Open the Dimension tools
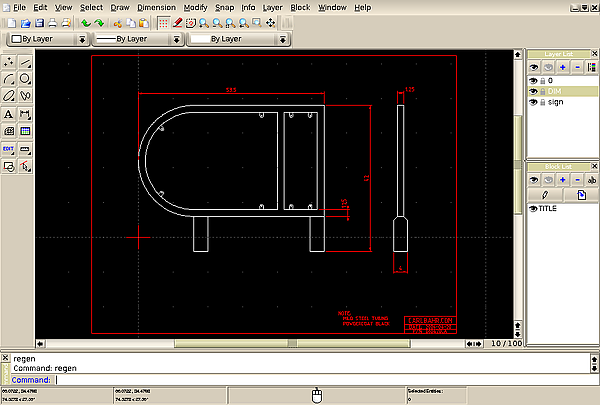This screenshot has width=600, height=405. [x=25, y=114]
